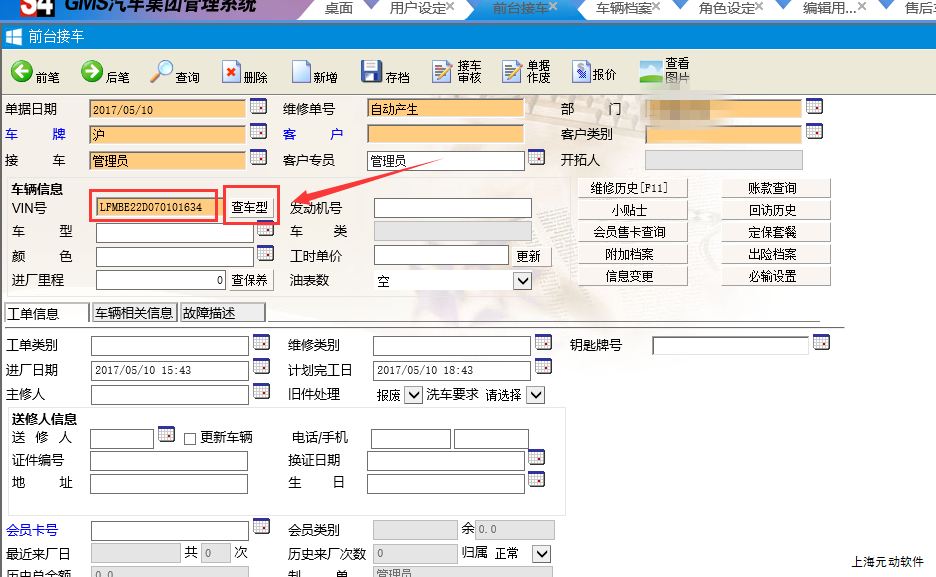Save using the 存档 floppy disk icon

tap(371, 72)
